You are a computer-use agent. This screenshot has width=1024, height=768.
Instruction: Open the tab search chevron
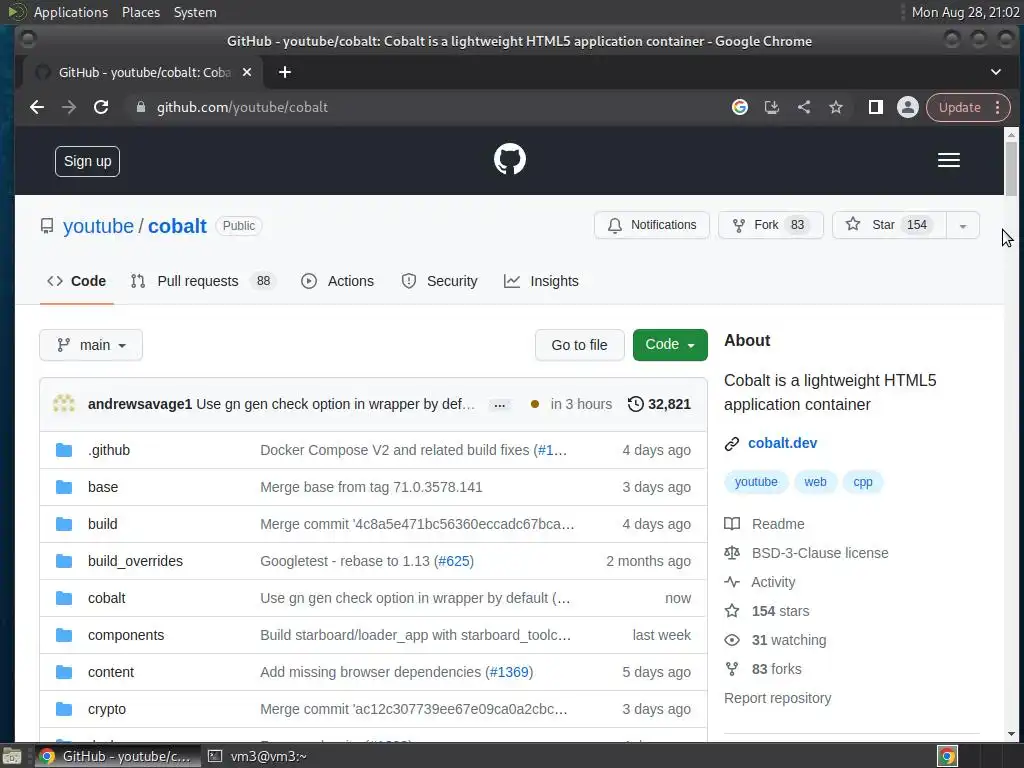(995, 72)
